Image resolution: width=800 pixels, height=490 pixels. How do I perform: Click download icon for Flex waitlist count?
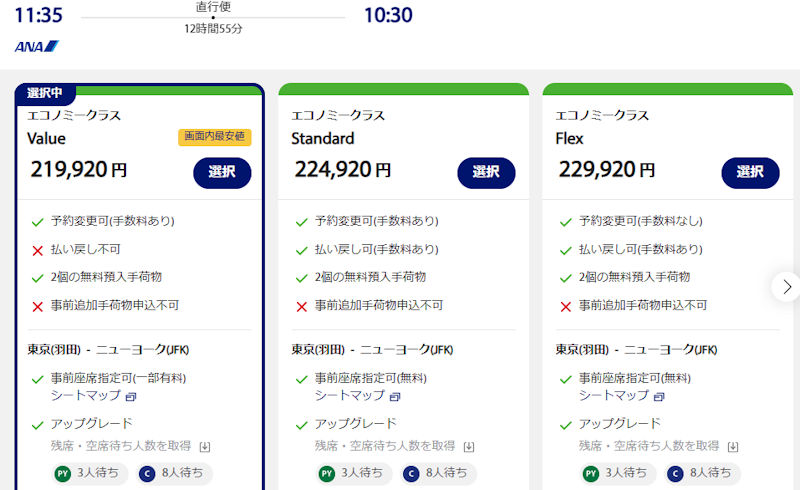pyautogui.click(x=733, y=446)
